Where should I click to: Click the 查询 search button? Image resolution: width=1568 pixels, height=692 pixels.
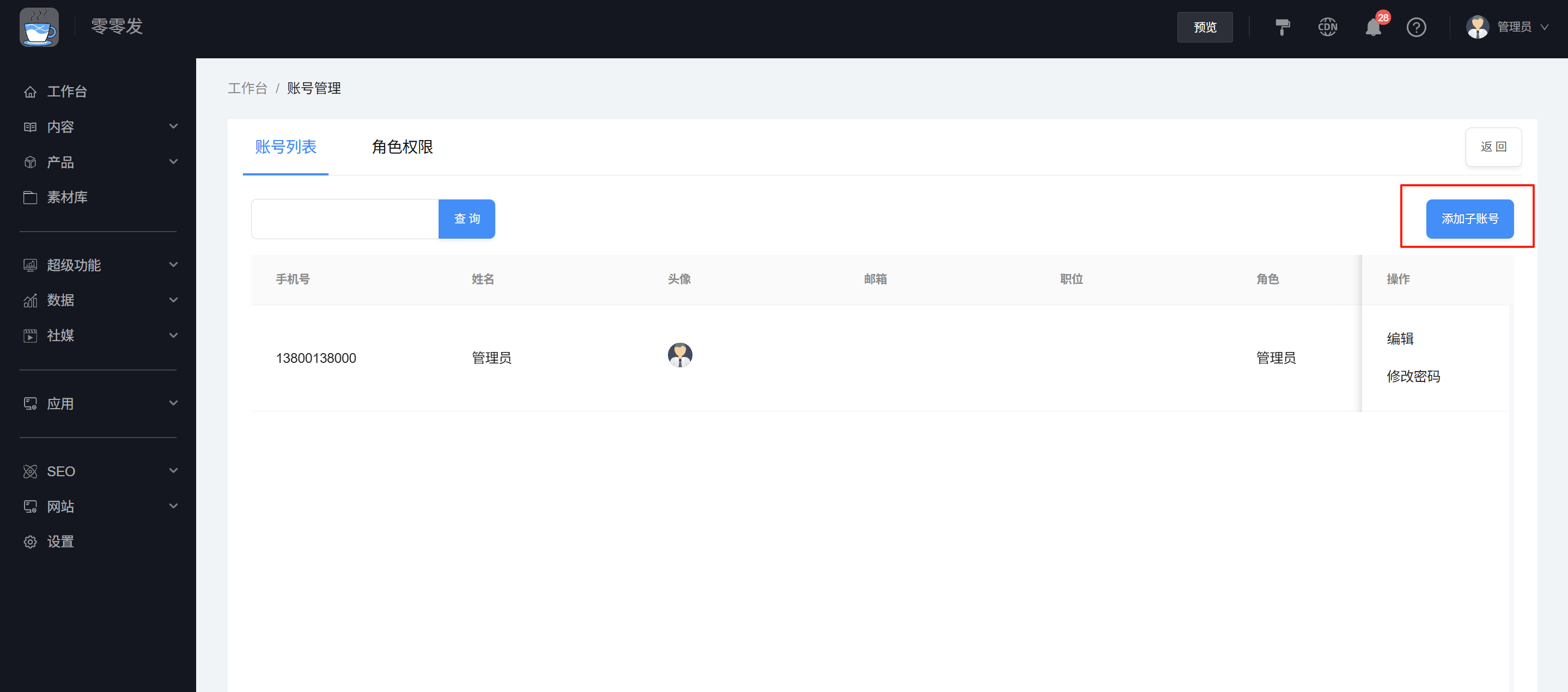pos(466,218)
